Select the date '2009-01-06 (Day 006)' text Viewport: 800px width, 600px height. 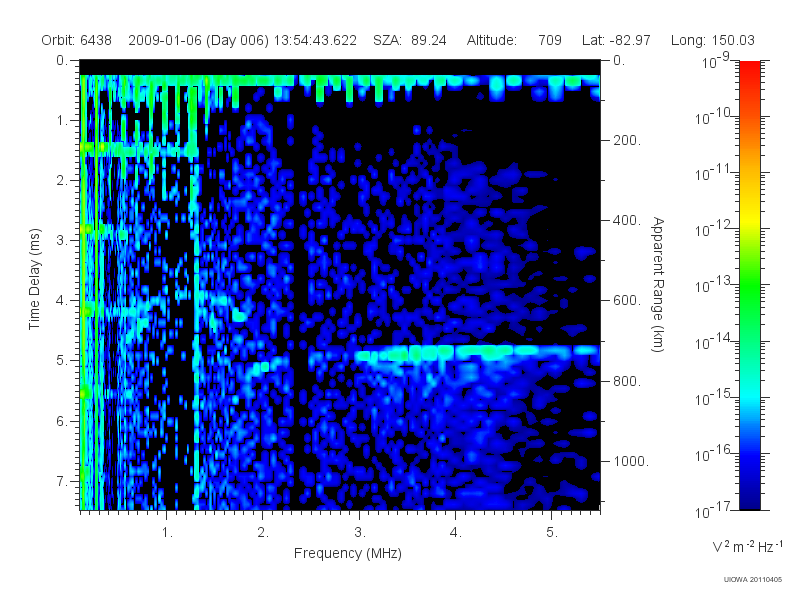point(198,40)
